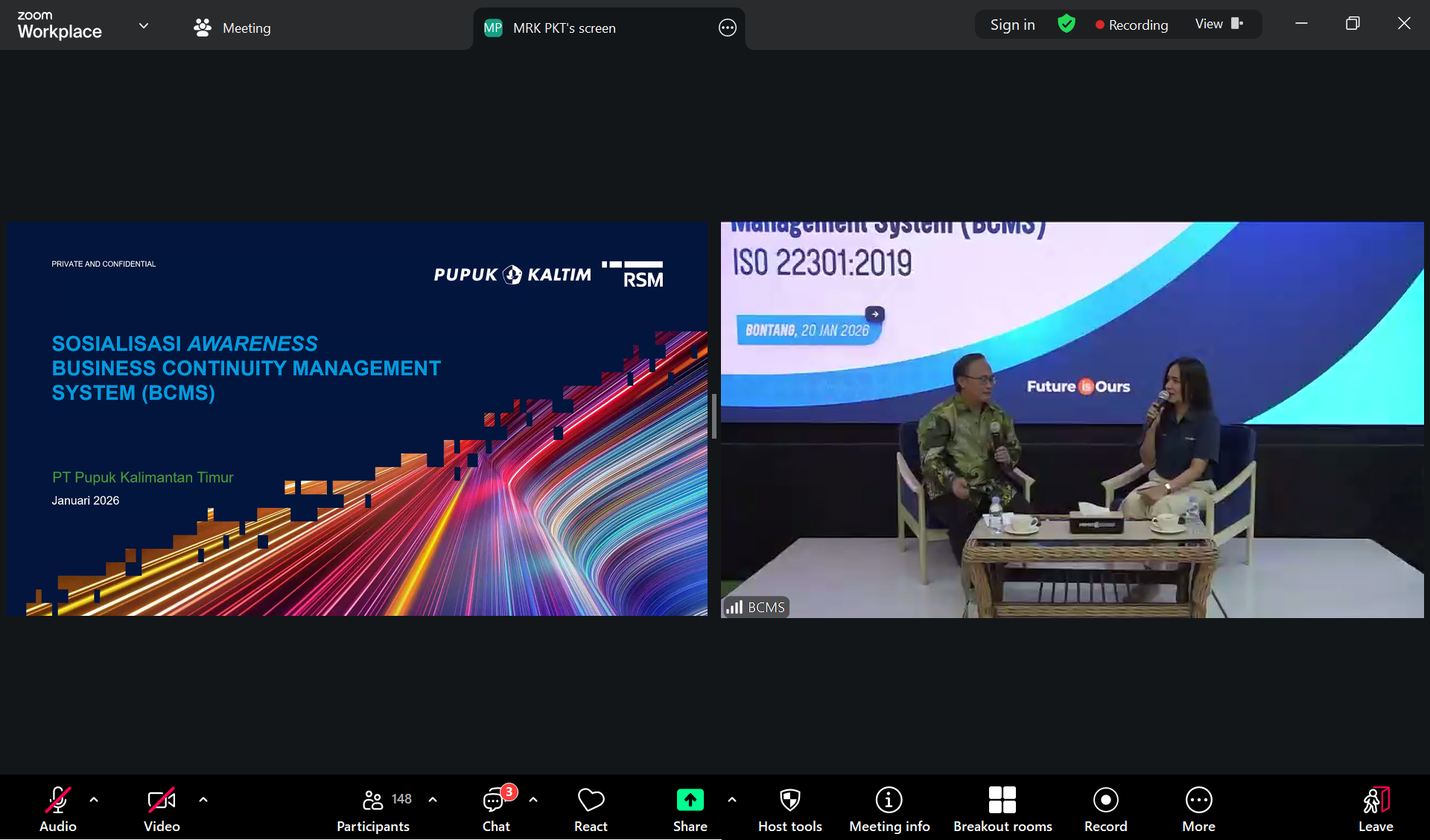Expand the audio options arrow
1430x840 pixels.
94,800
